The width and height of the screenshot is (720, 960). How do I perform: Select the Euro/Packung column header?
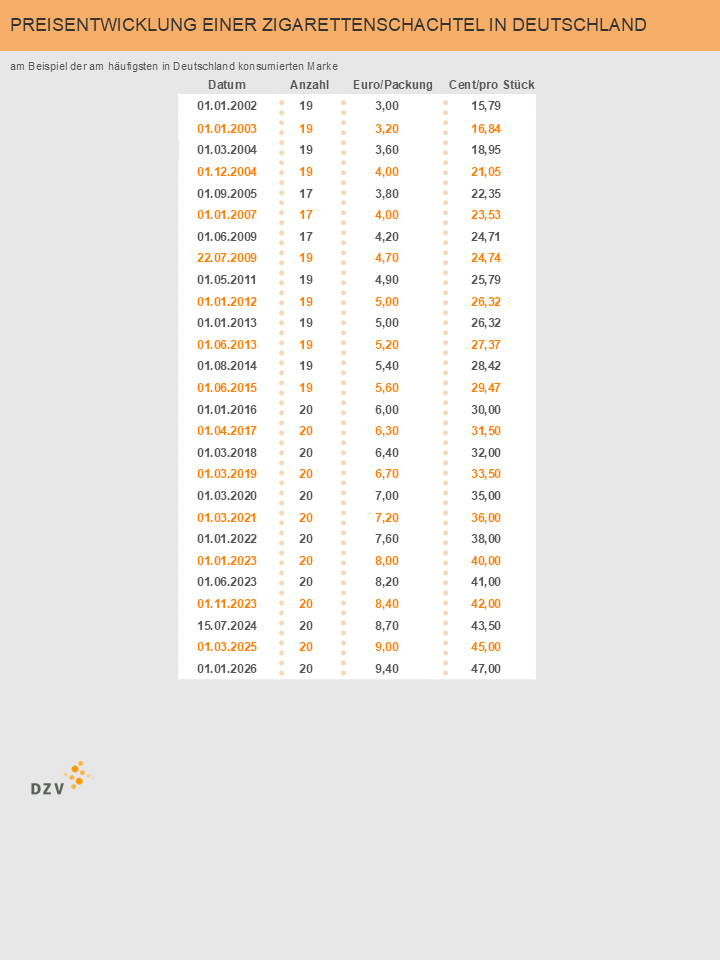(x=393, y=85)
